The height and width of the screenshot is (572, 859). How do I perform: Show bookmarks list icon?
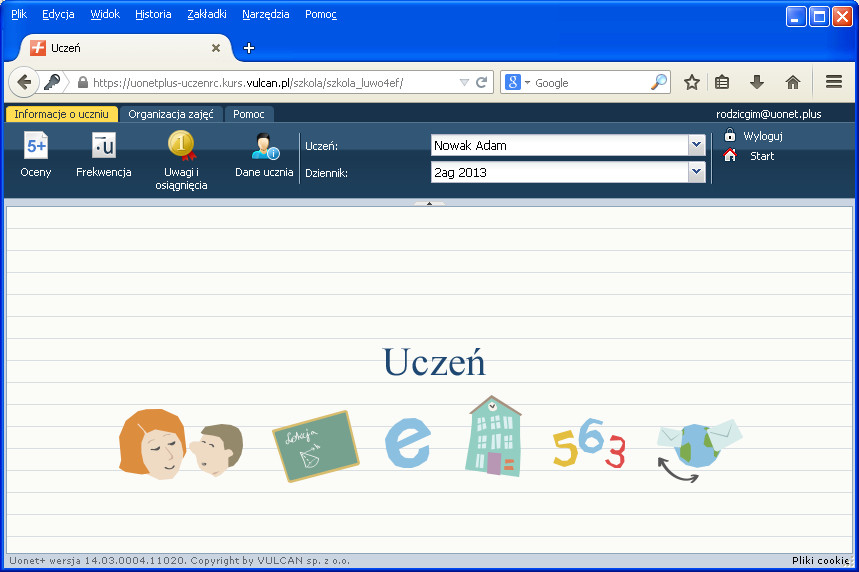[x=722, y=83]
